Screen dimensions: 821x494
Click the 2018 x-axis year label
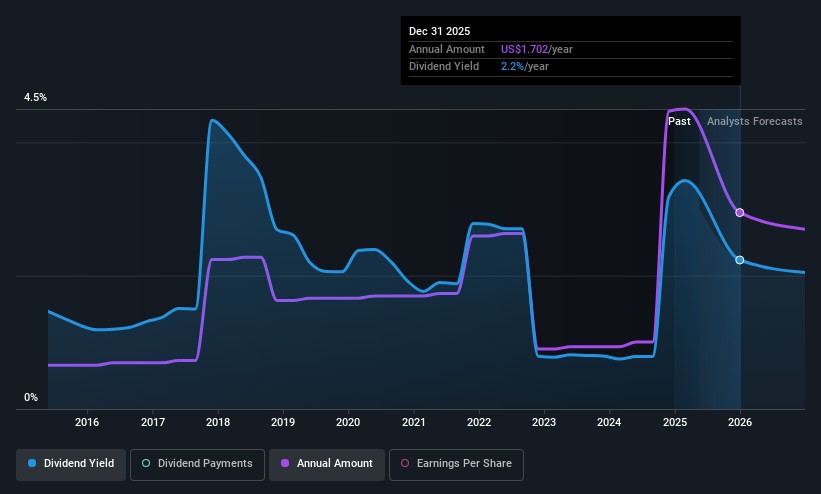click(218, 422)
